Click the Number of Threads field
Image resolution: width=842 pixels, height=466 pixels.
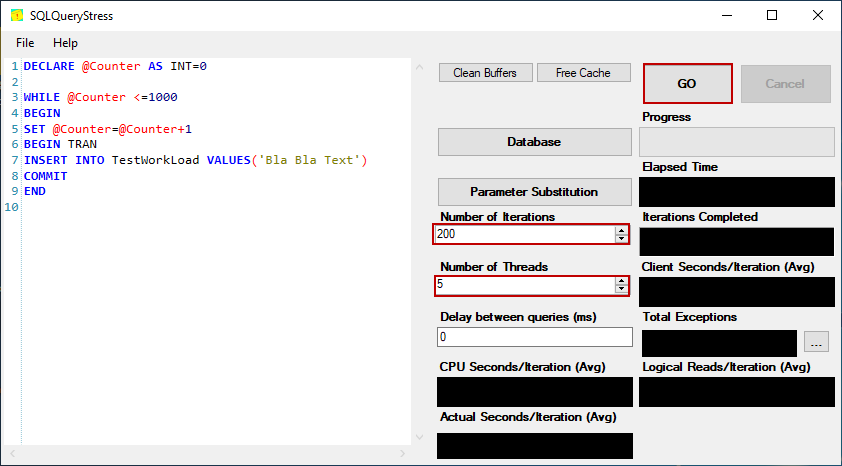525,285
